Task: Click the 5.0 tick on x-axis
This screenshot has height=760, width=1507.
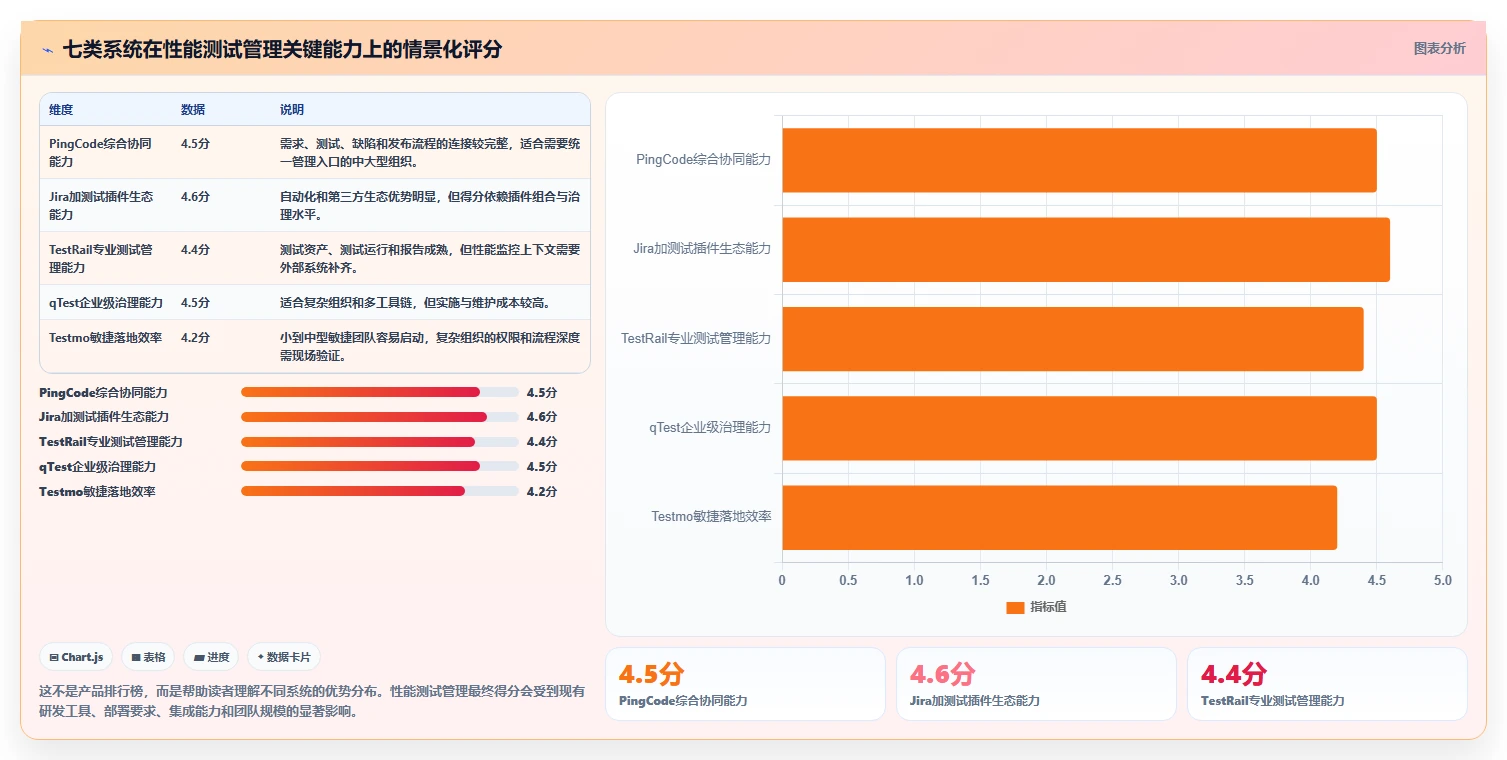Action: [1442, 580]
